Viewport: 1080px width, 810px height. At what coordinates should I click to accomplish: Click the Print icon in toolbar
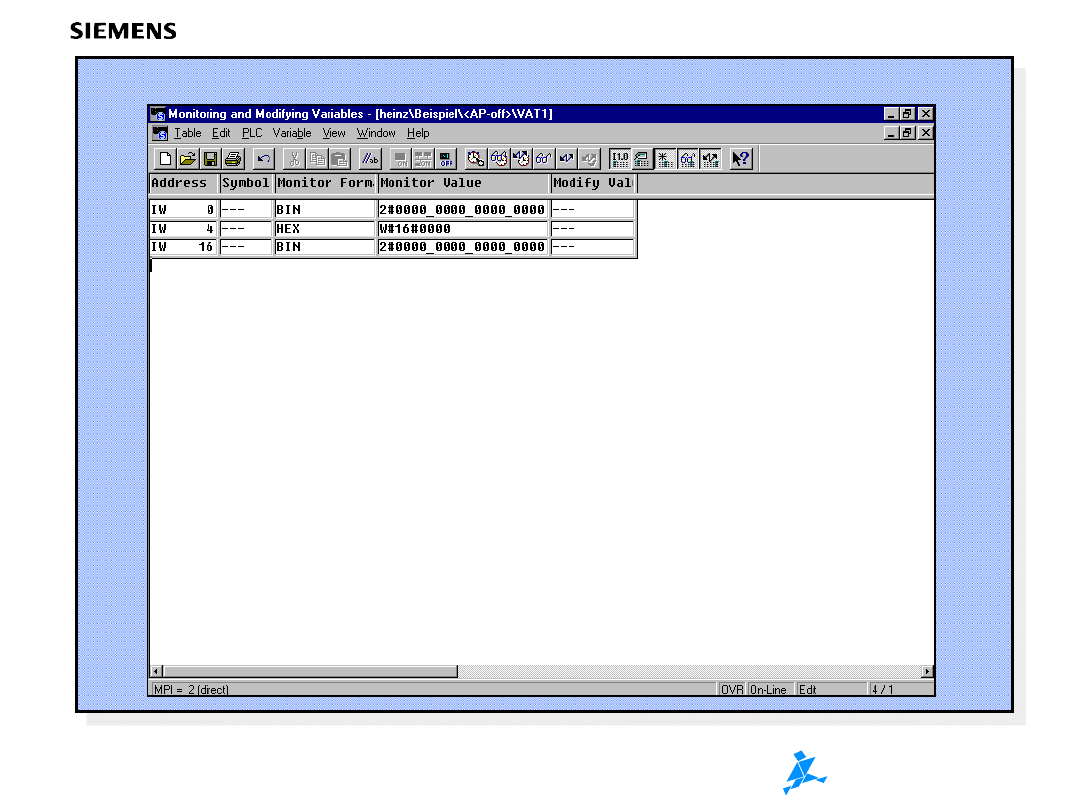(233, 159)
